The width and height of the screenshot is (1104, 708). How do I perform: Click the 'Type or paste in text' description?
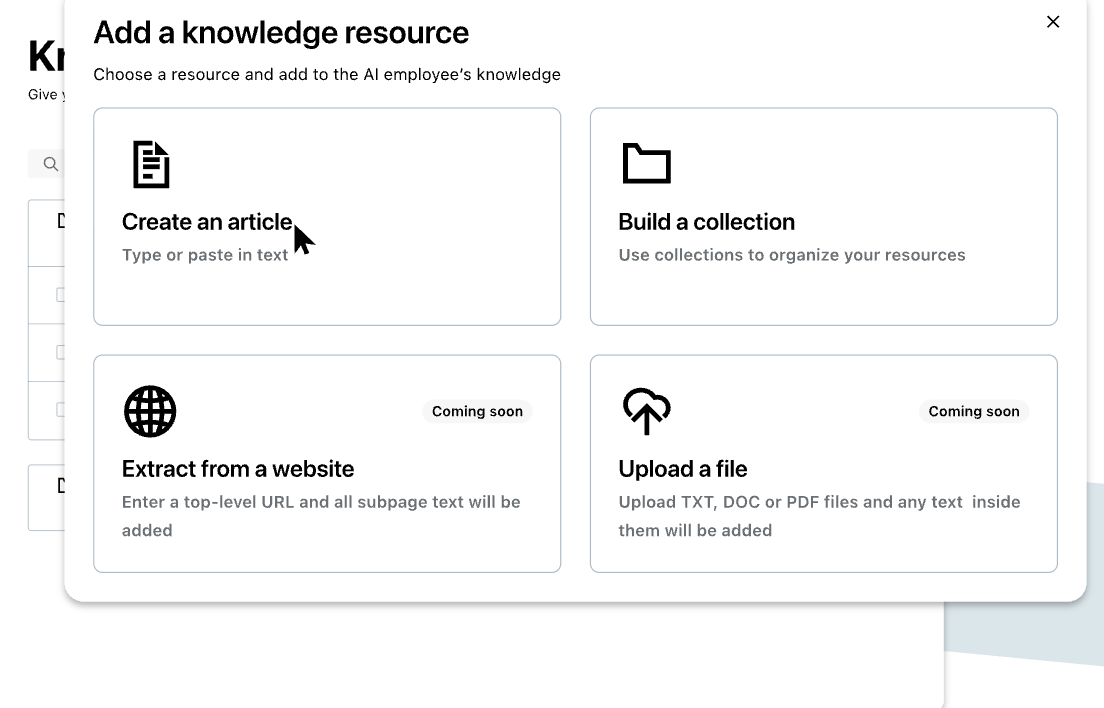(x=205, y=255)
